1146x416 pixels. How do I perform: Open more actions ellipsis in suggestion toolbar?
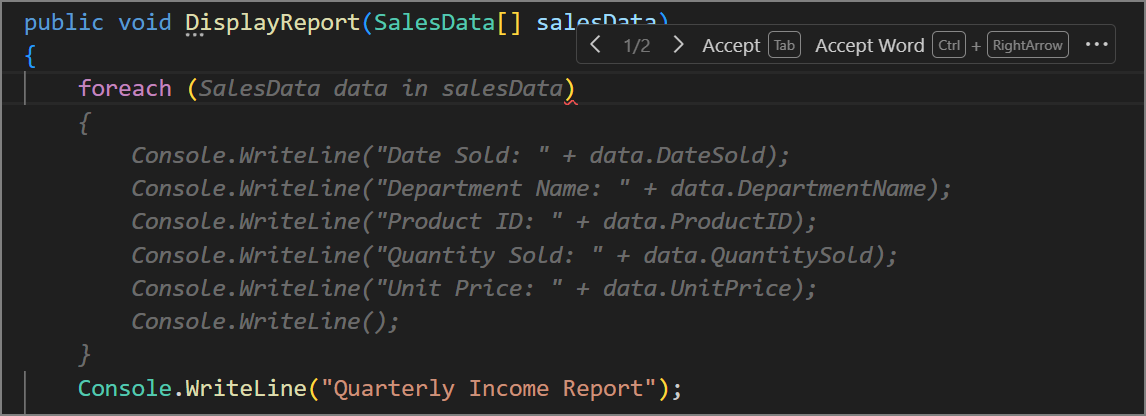pos(1096,45)
